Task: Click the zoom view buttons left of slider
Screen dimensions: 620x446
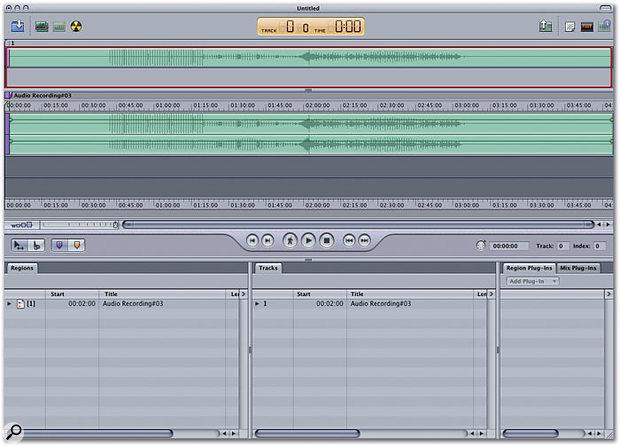Action: tap(21, 225)
